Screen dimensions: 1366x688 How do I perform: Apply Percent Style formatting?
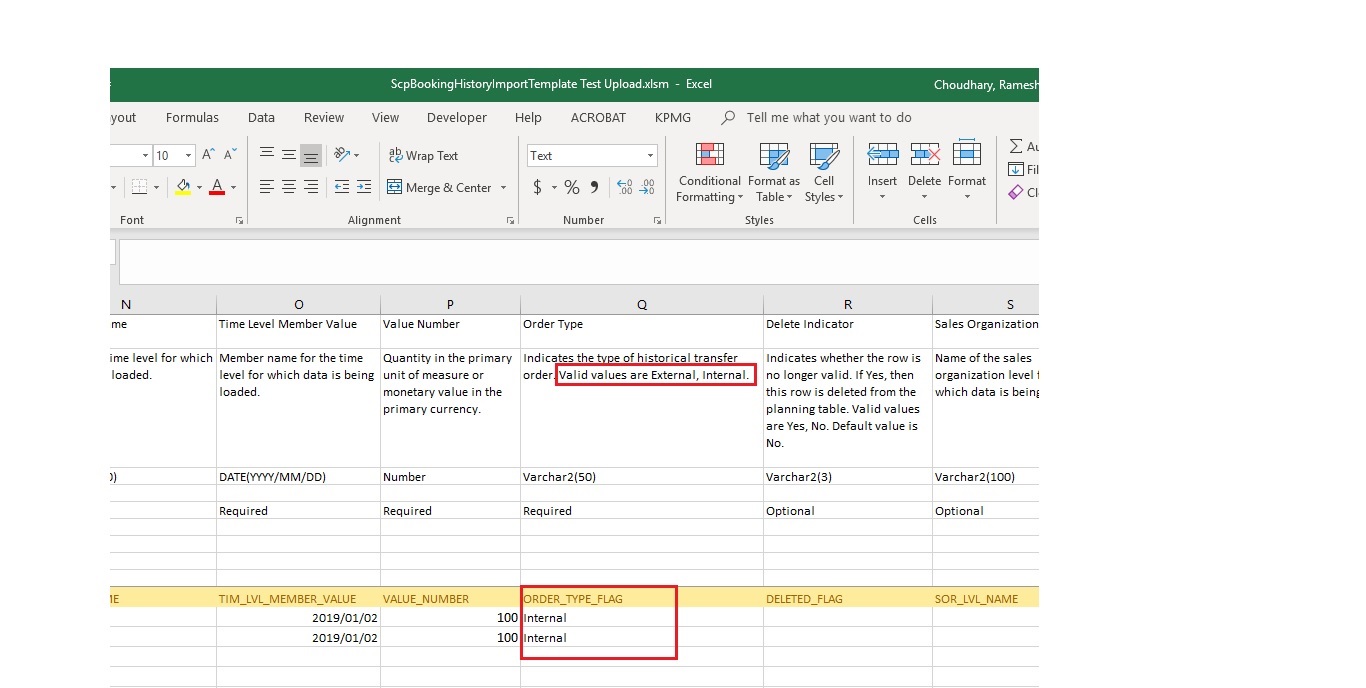[x=571, y=187]
